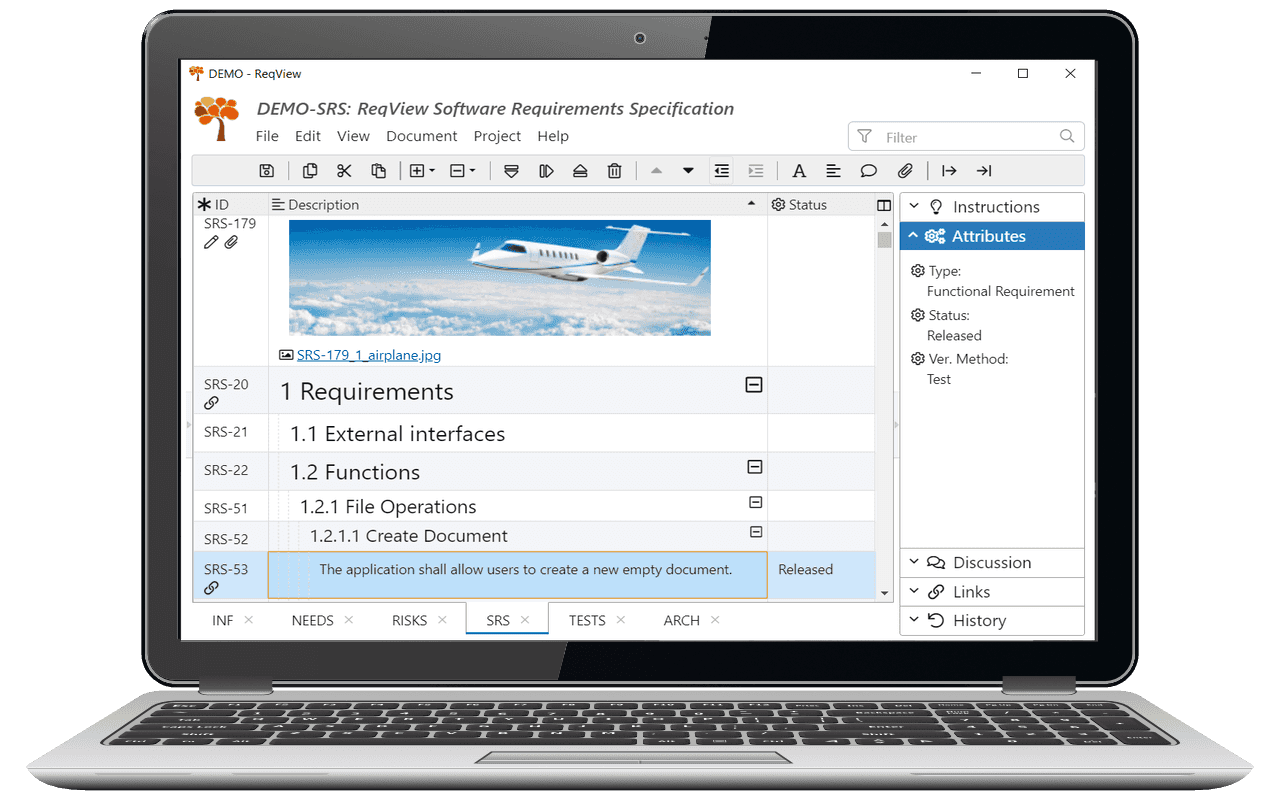Click the text format A icon
The image size is (1280, 800).
[x=799, y=171]
